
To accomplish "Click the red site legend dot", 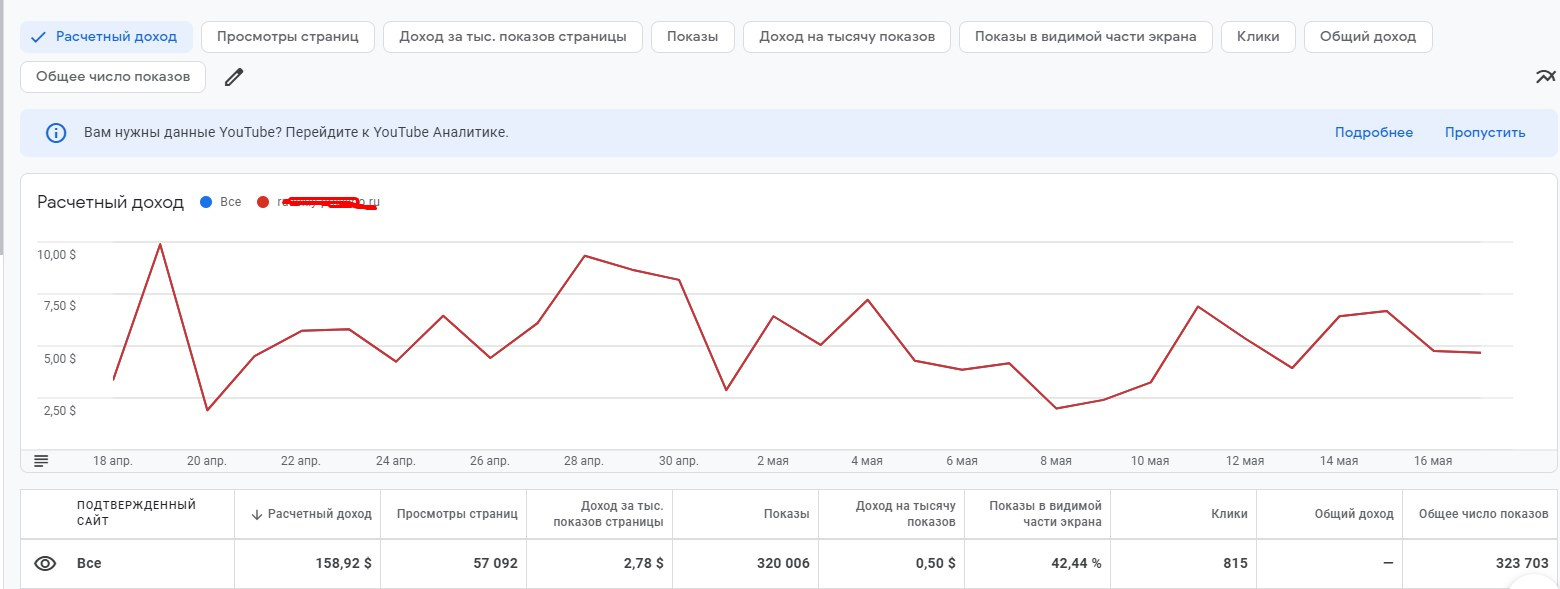I will coord(263,202).
